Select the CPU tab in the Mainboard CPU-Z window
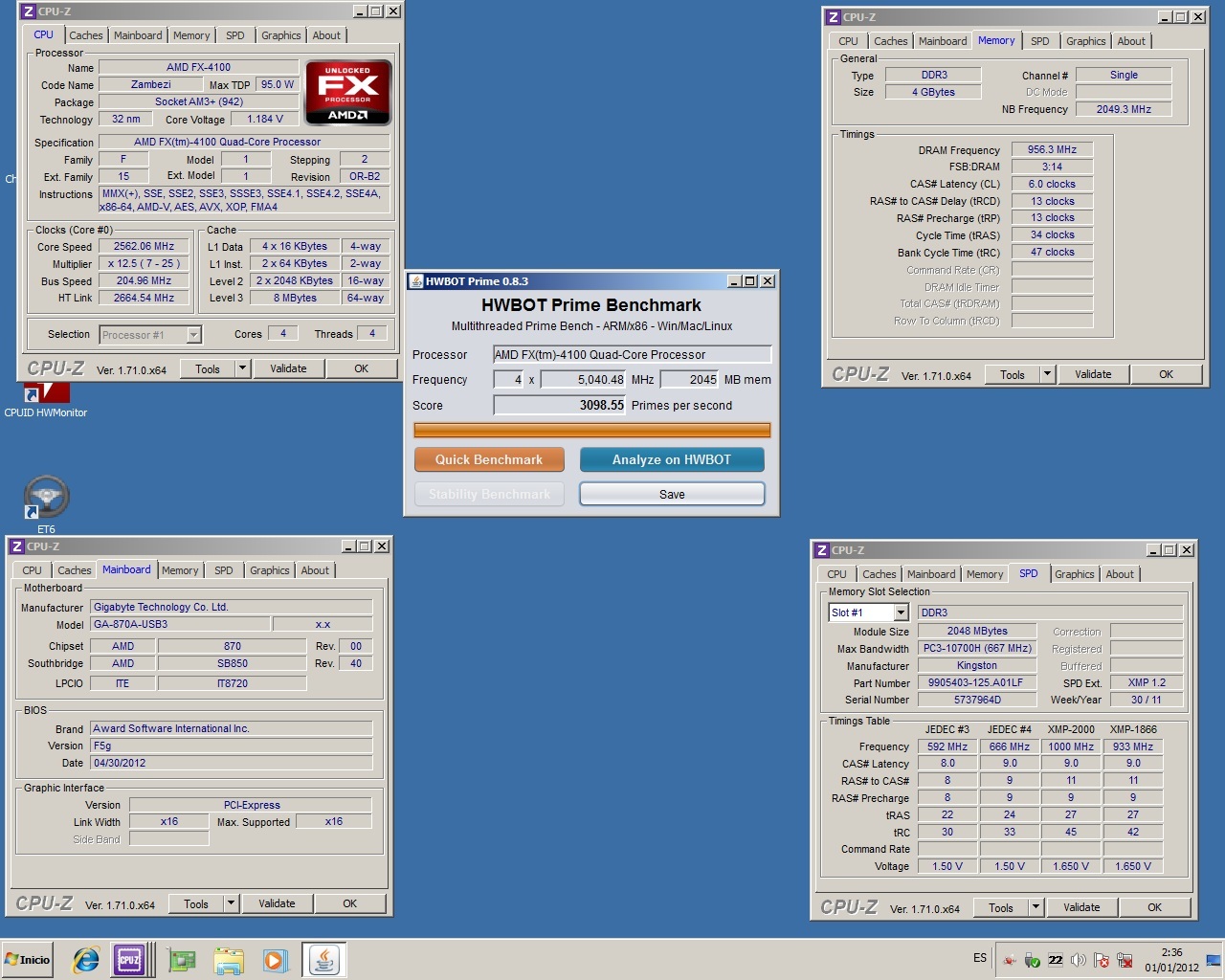The image size is (1225, 980). tap(33, 570)
